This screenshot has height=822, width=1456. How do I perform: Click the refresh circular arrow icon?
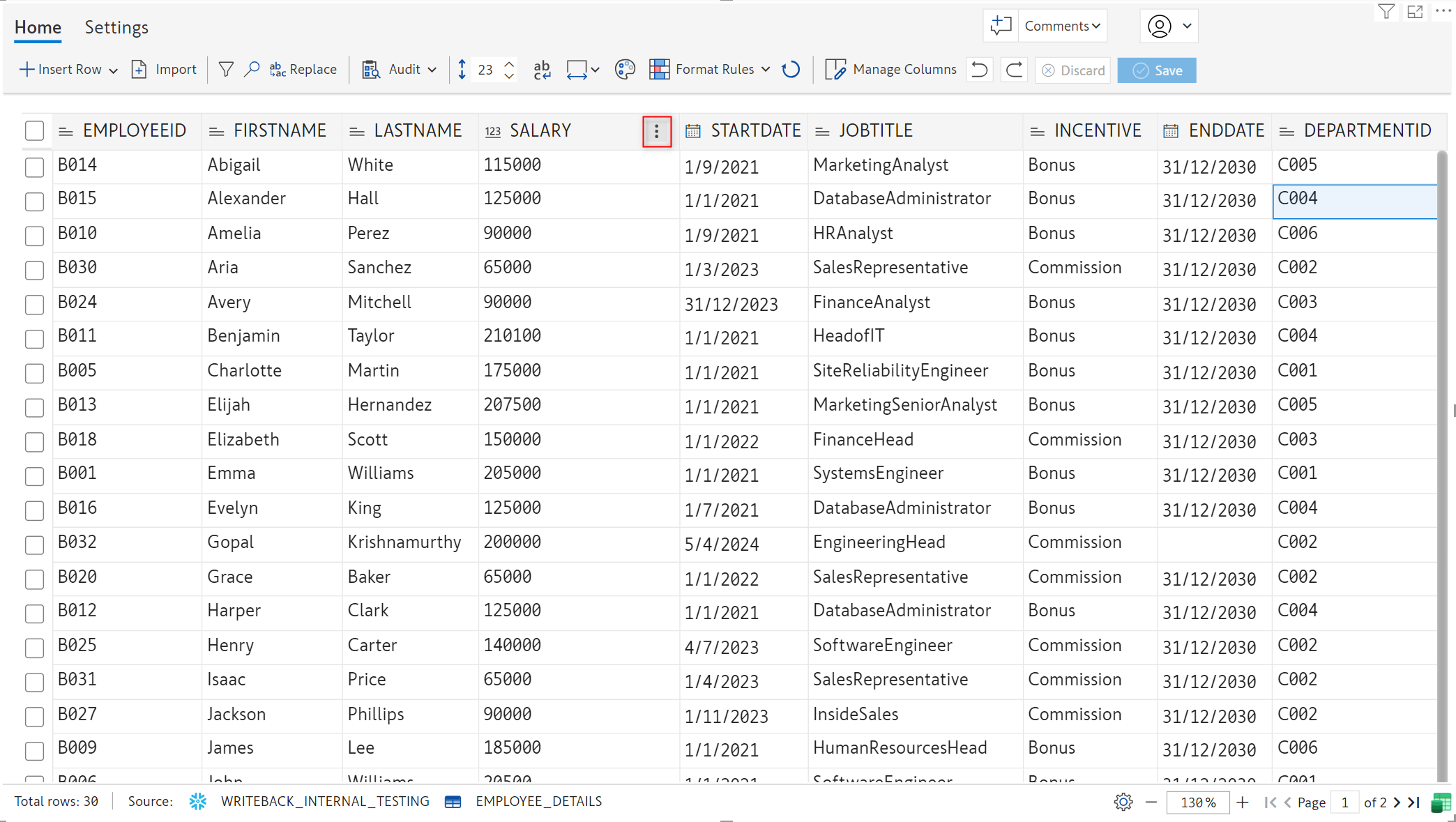tap(791, 70)
